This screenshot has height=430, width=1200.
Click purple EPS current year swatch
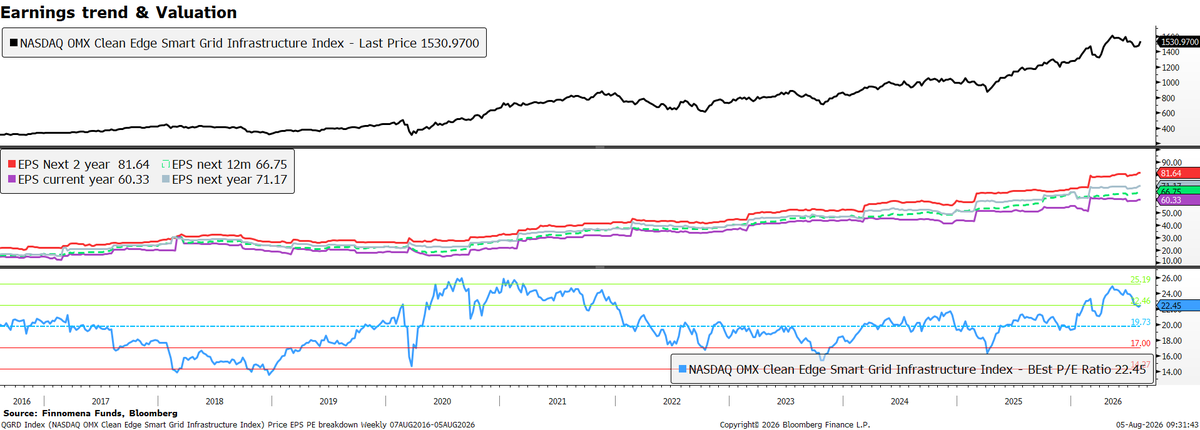pos(10,179)
